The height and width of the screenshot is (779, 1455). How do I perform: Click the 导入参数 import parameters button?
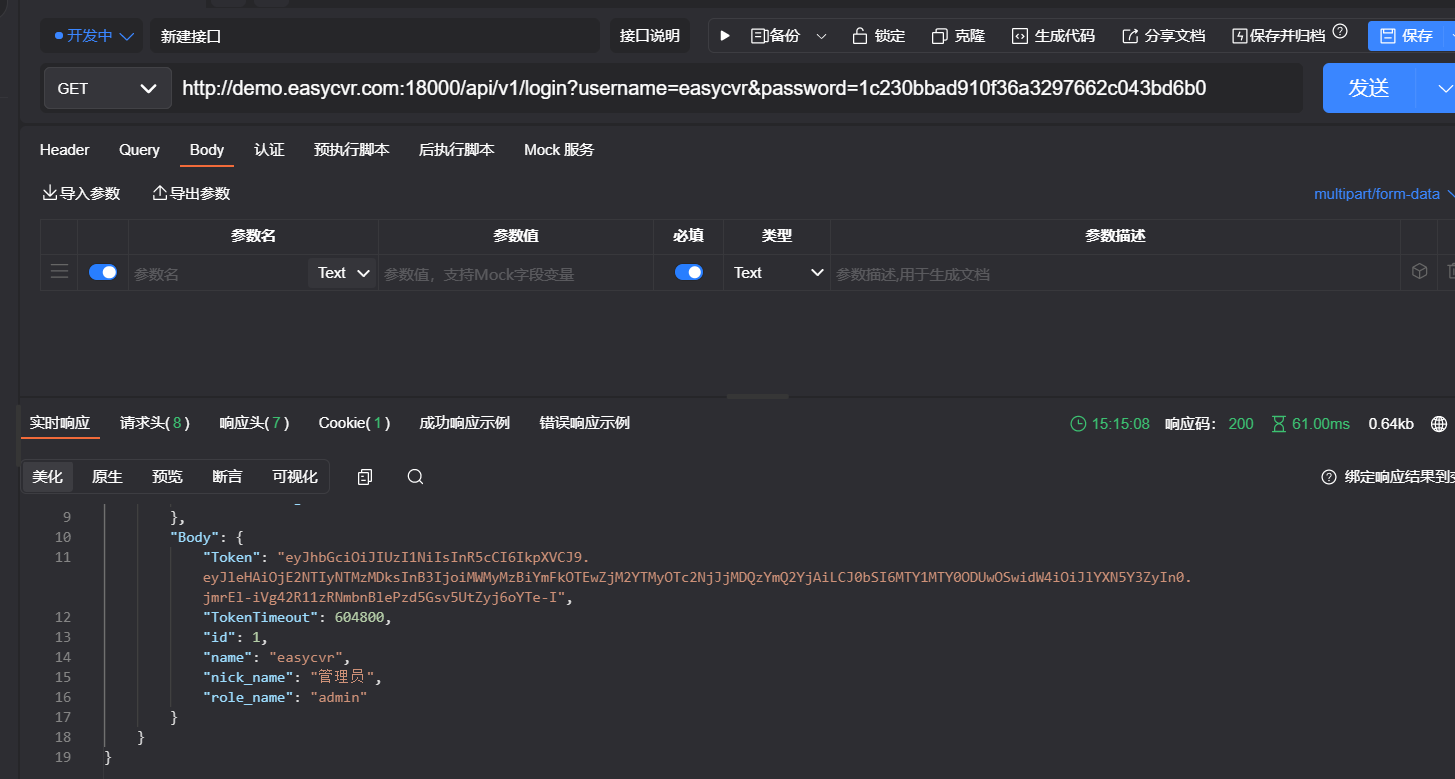coord(81,193)
